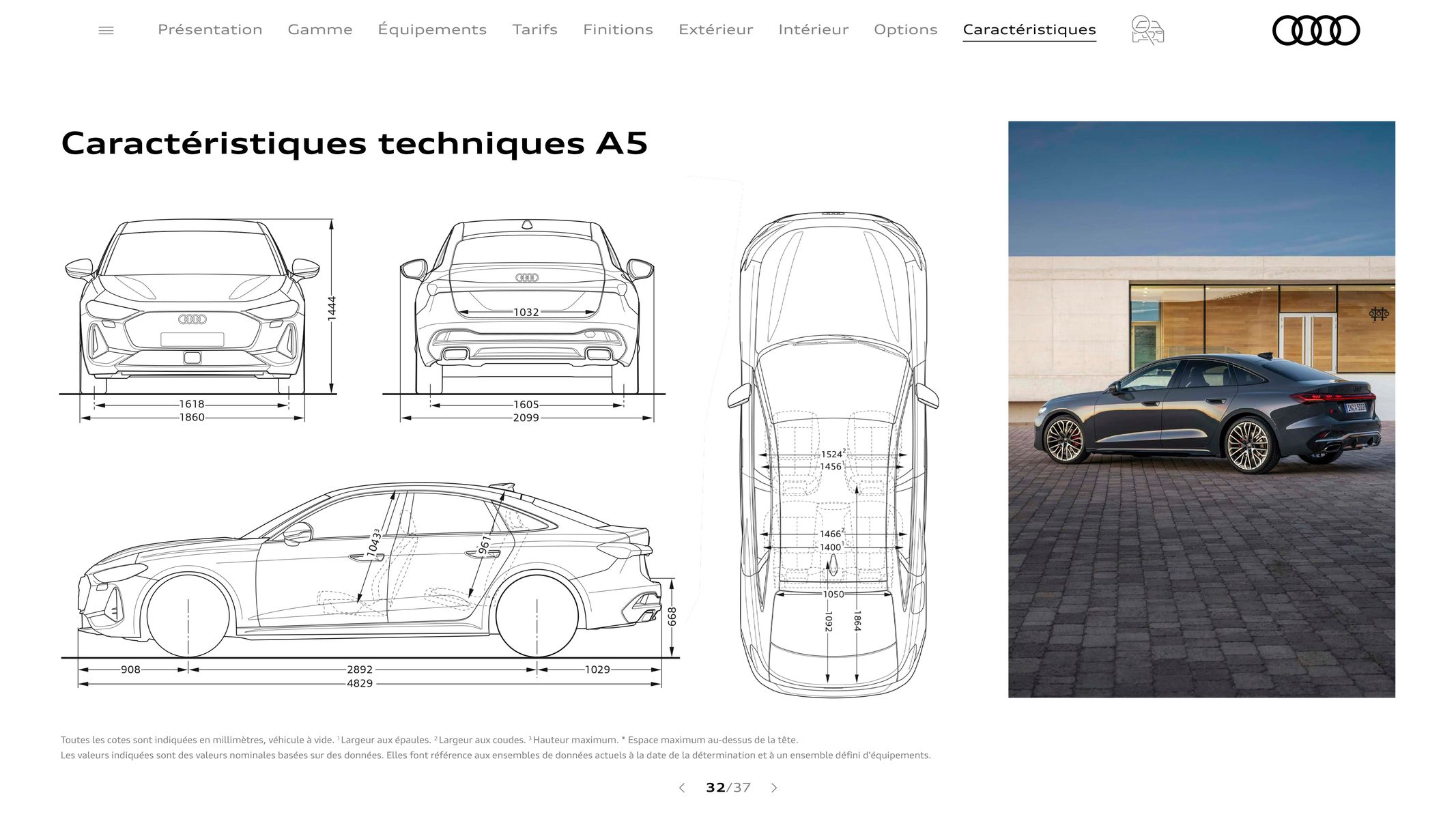
Task: Open the Intérieur tab
Action: coord(814,29)
